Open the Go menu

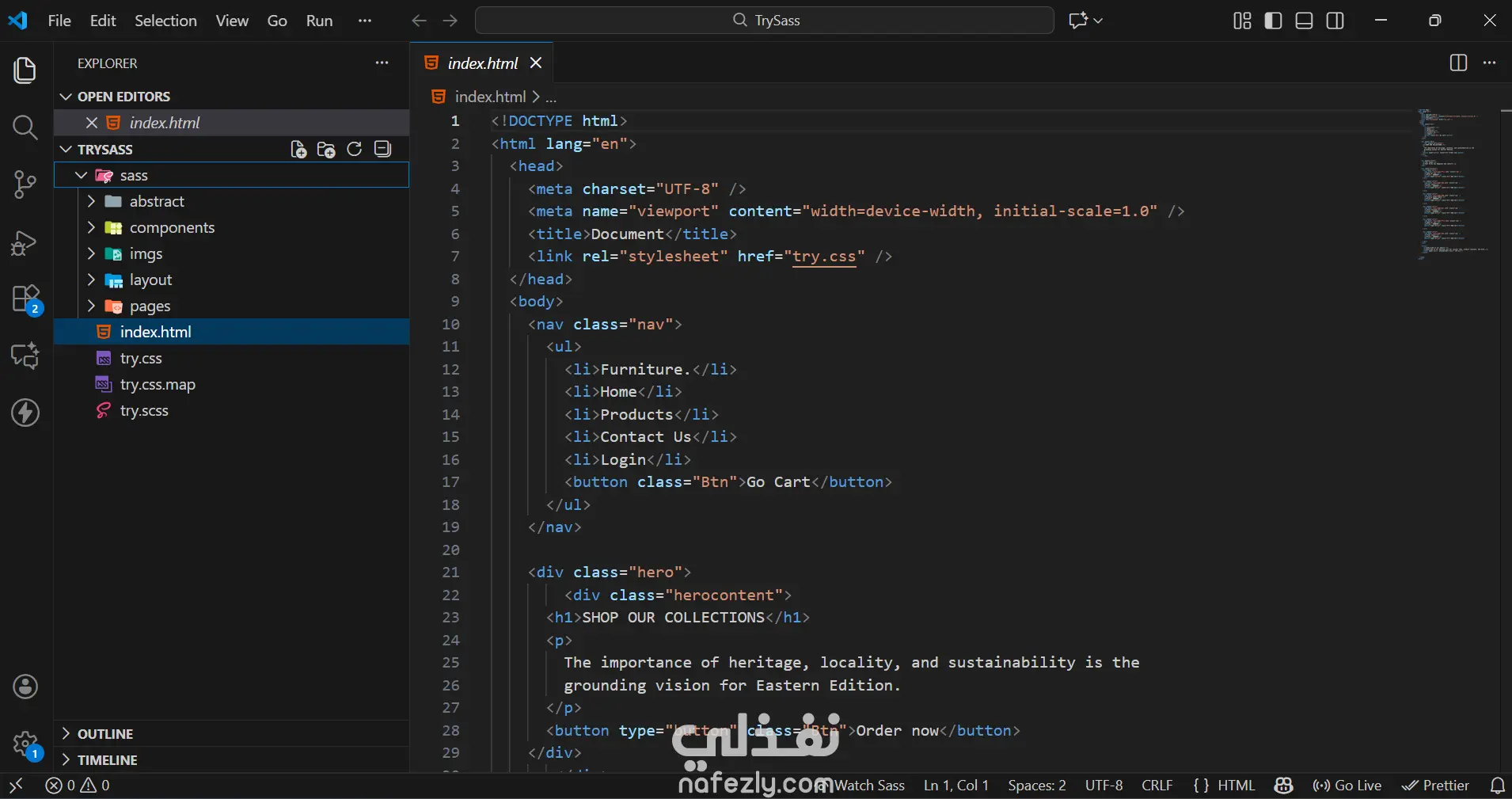tap(277, 21)
